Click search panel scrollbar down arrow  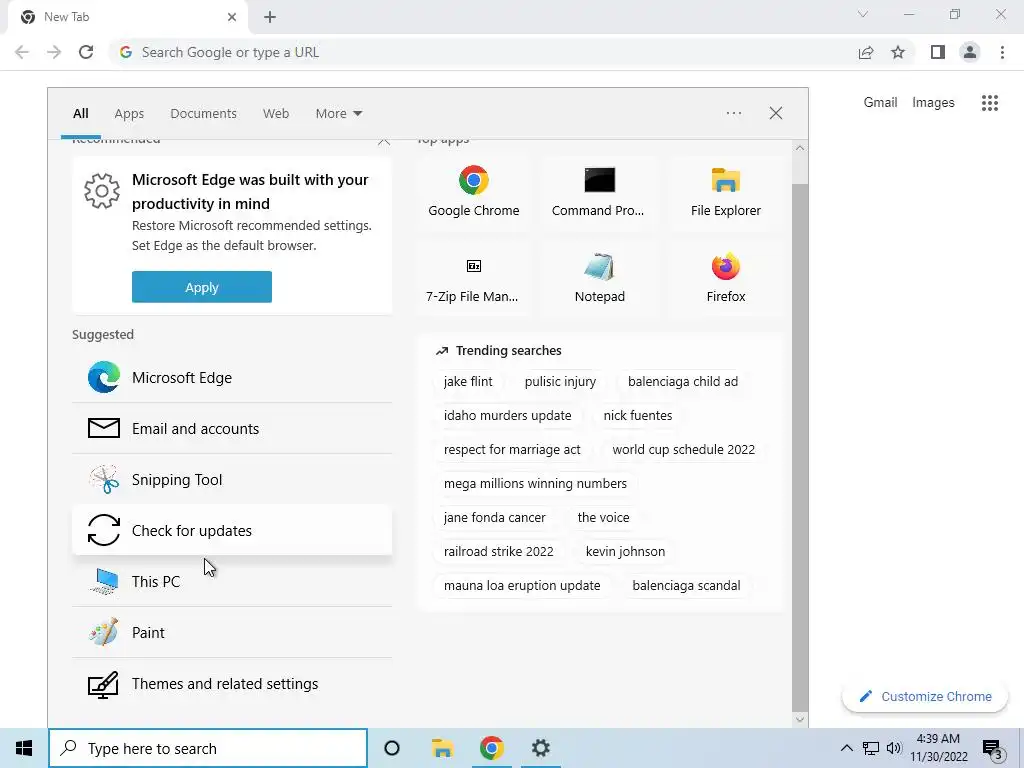tap(800, 720)
